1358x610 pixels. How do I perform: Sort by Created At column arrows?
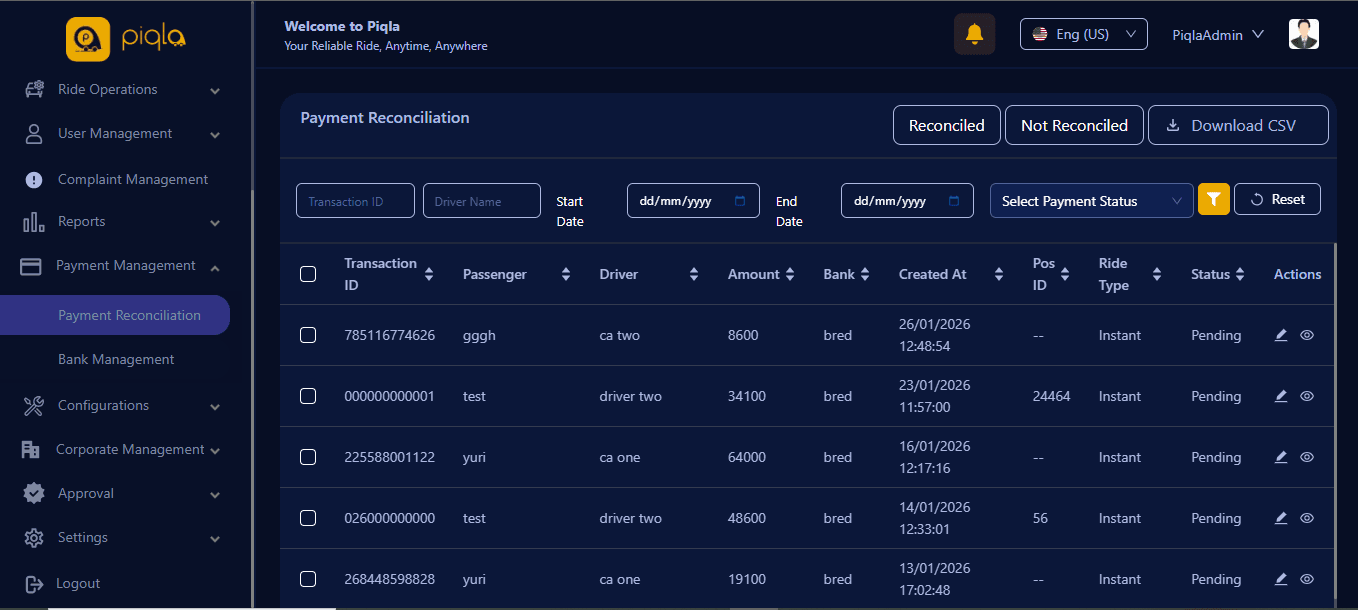click(999, 274)
